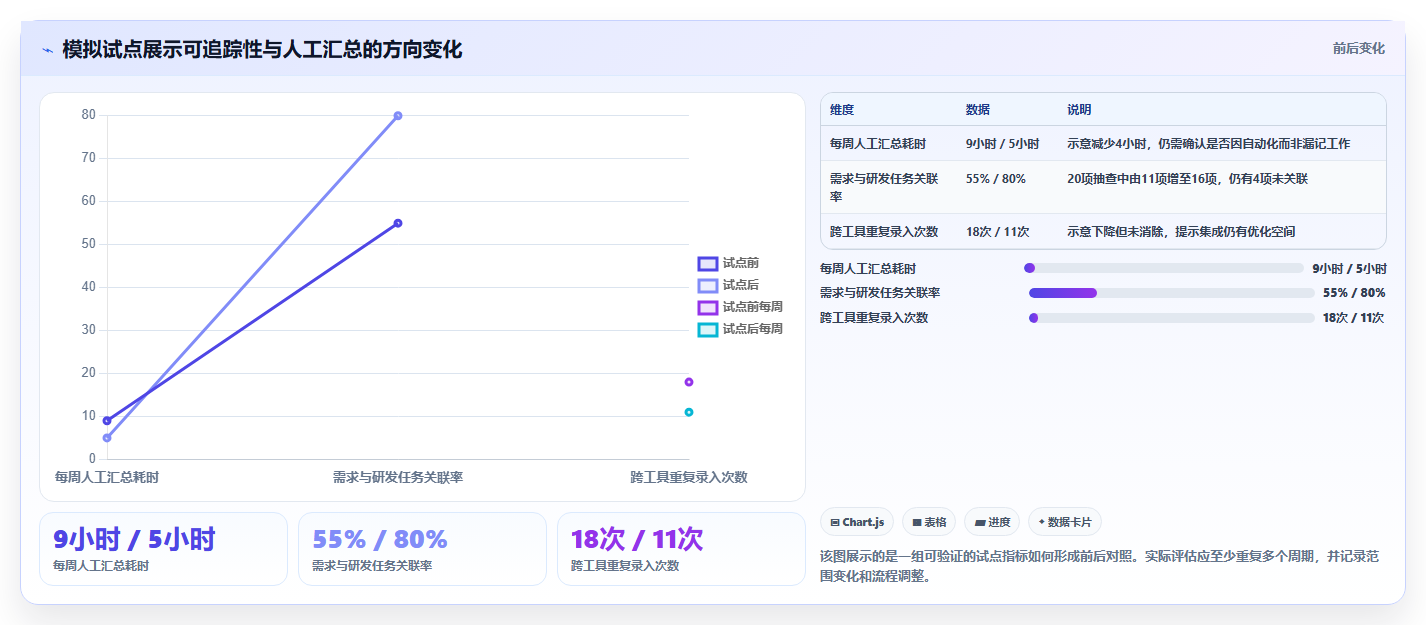1426x625 pixels.
Task: Click the 试点前 data point at 55
Action: tap(398, 223)
